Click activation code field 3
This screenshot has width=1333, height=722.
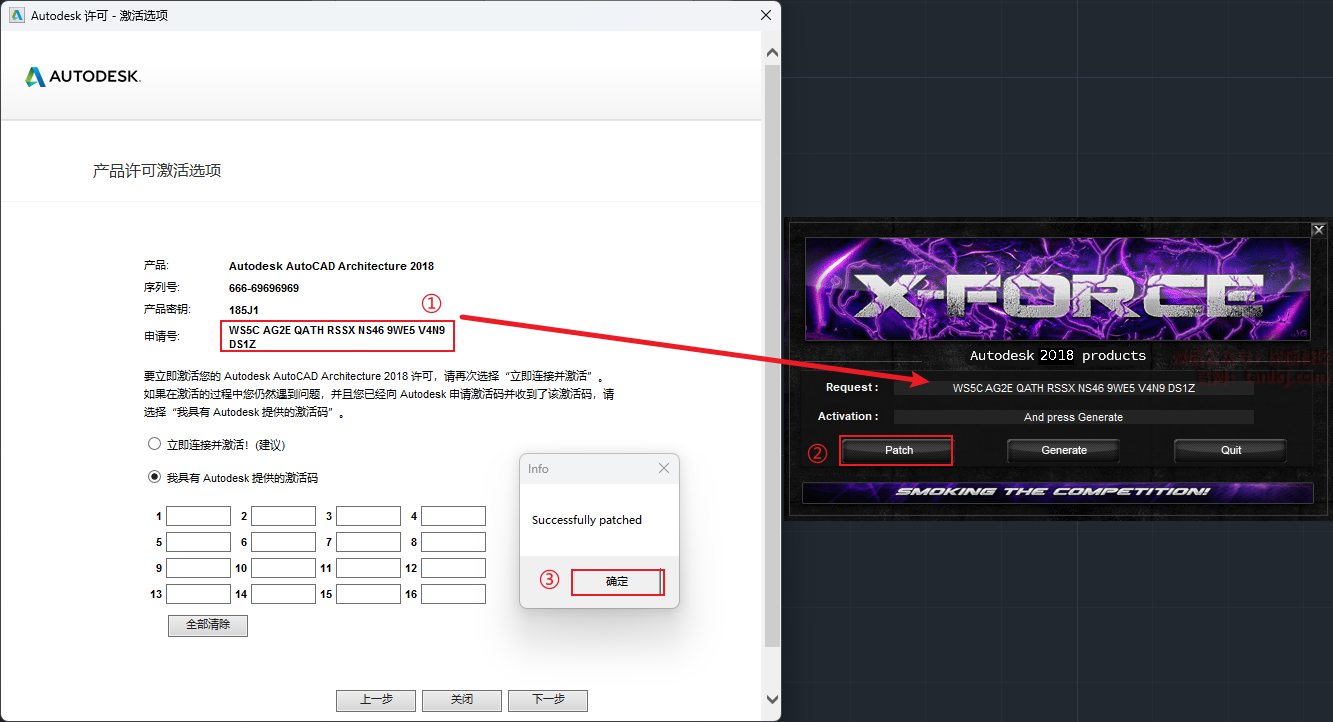(x=368, y=516)
